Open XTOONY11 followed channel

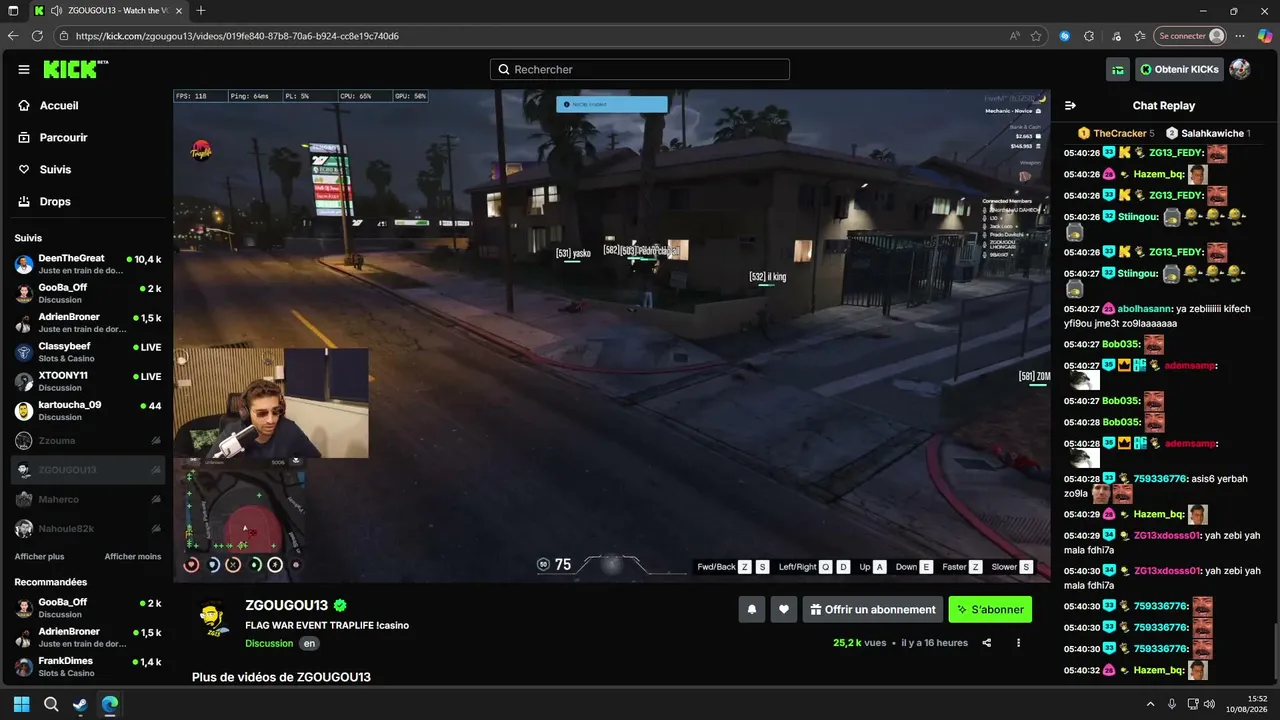coord(88,381)
